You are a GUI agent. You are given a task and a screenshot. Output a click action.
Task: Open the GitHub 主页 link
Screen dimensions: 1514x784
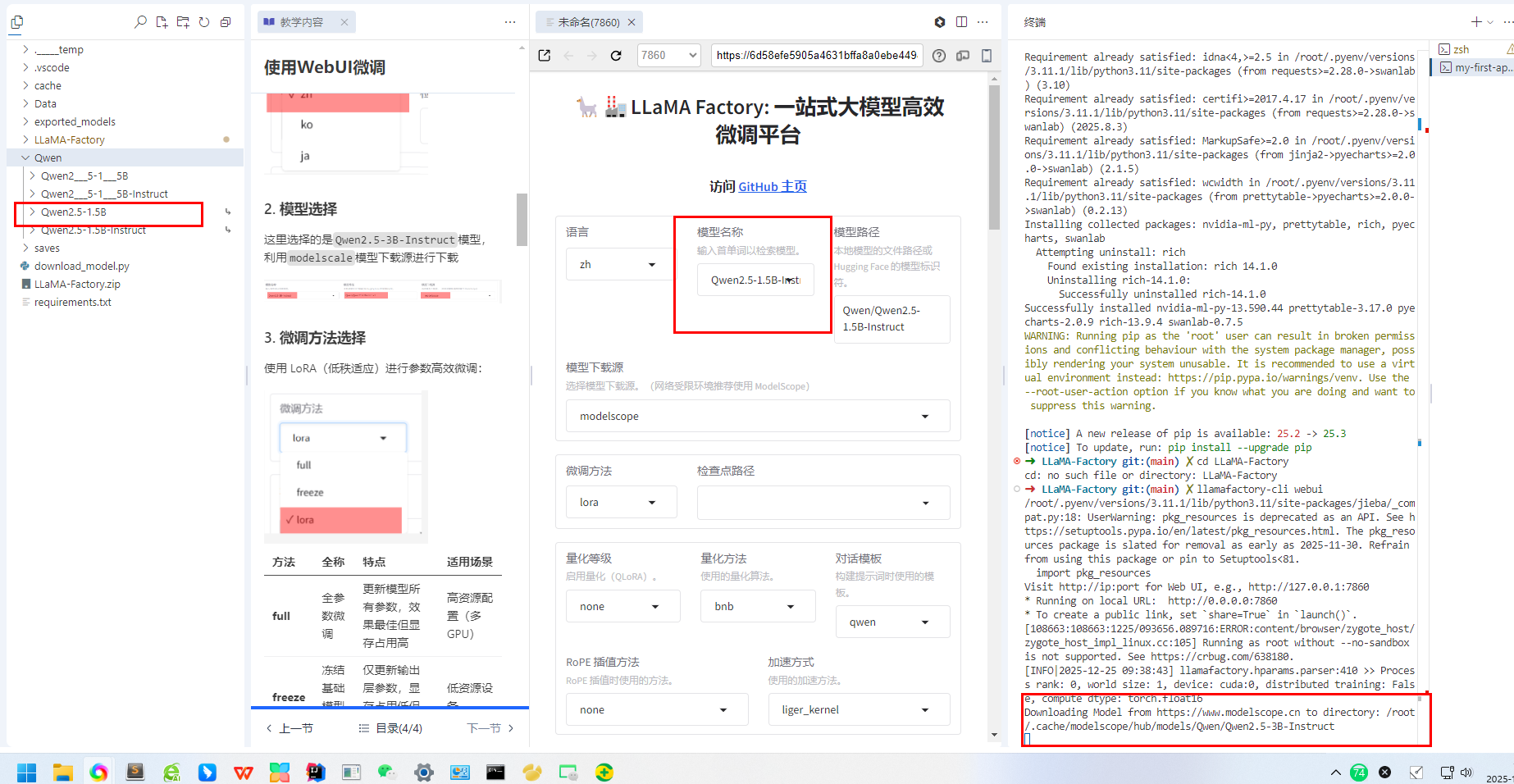tap(773, 186)
